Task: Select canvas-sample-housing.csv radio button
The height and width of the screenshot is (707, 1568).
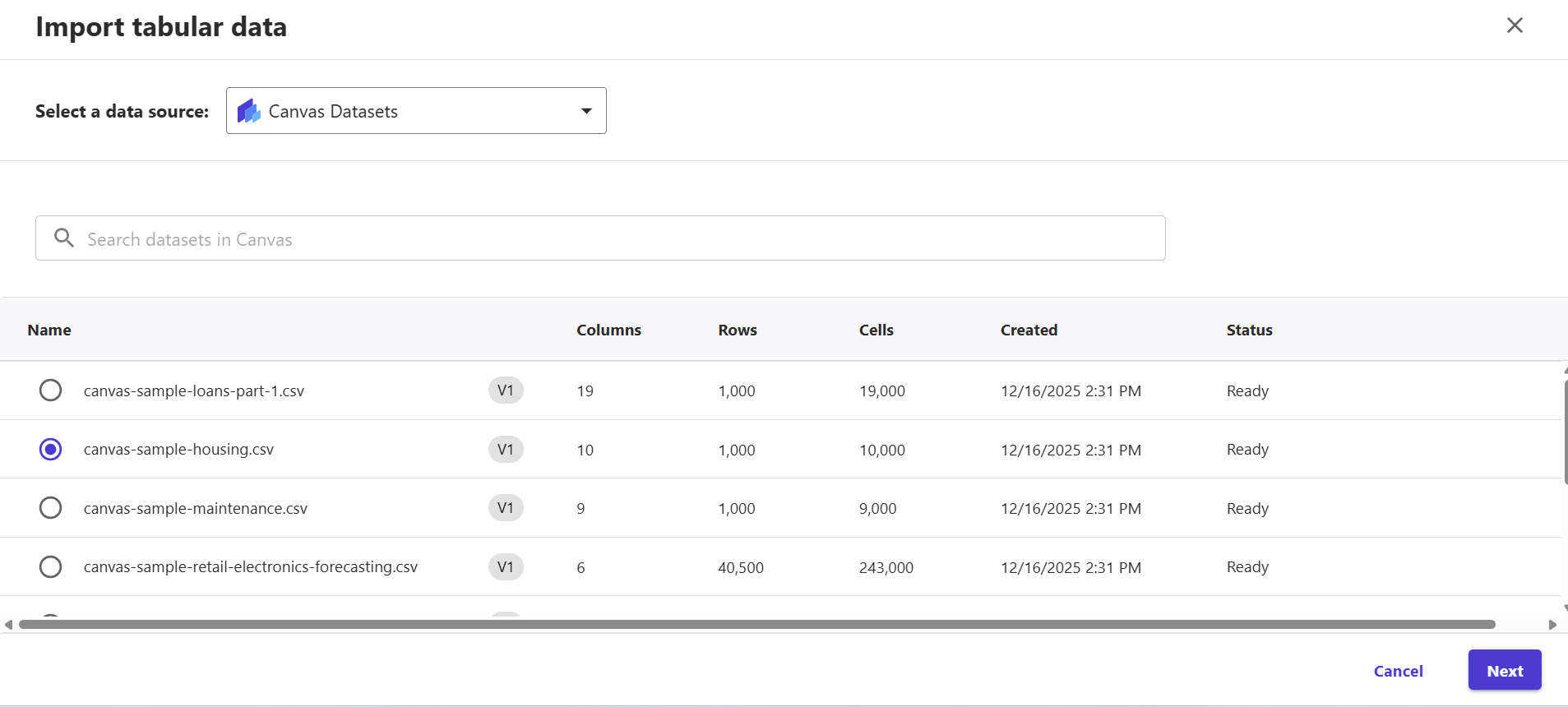Action: [x=51, y=449]
